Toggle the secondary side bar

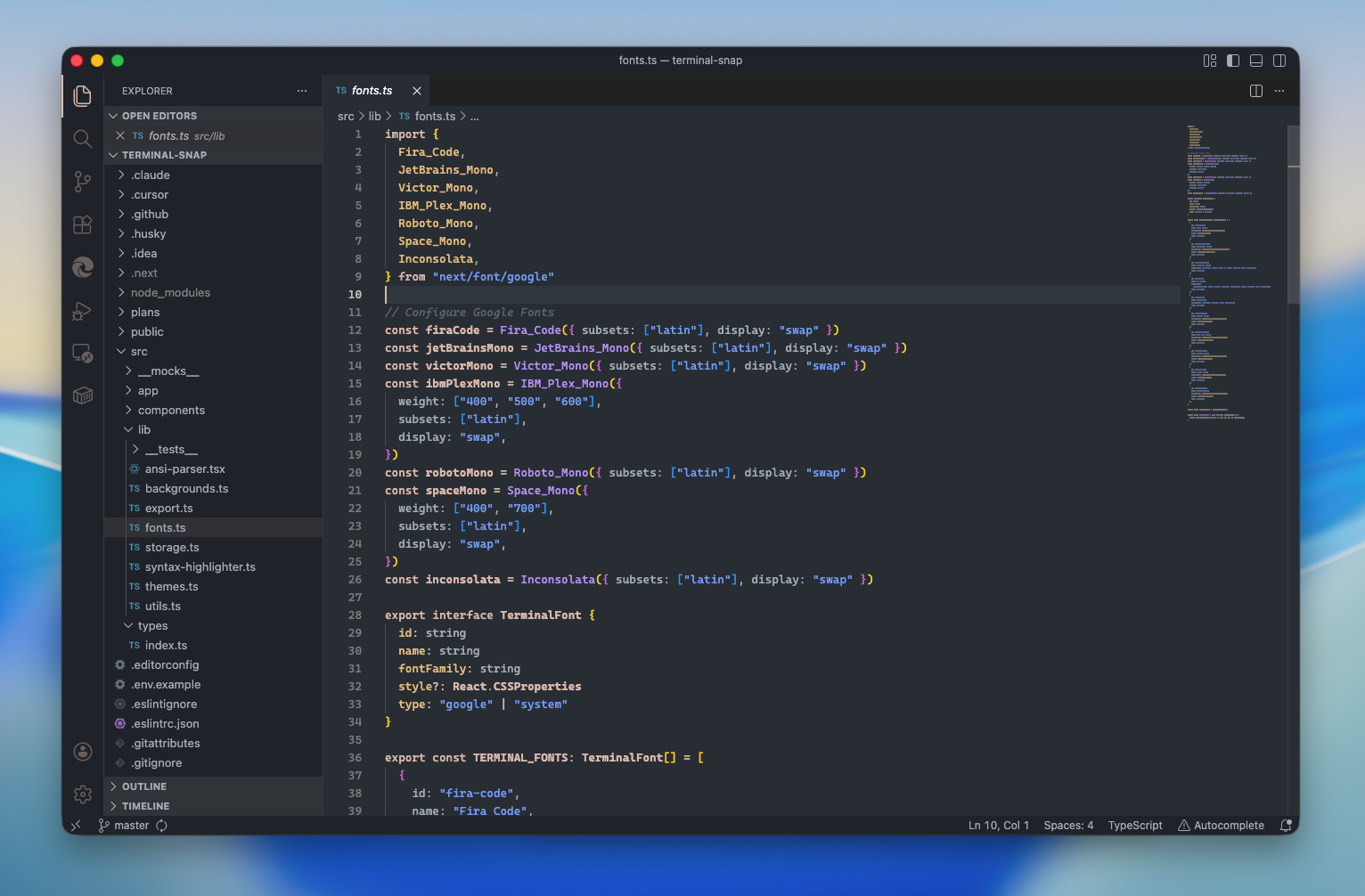pos(1279,61)
